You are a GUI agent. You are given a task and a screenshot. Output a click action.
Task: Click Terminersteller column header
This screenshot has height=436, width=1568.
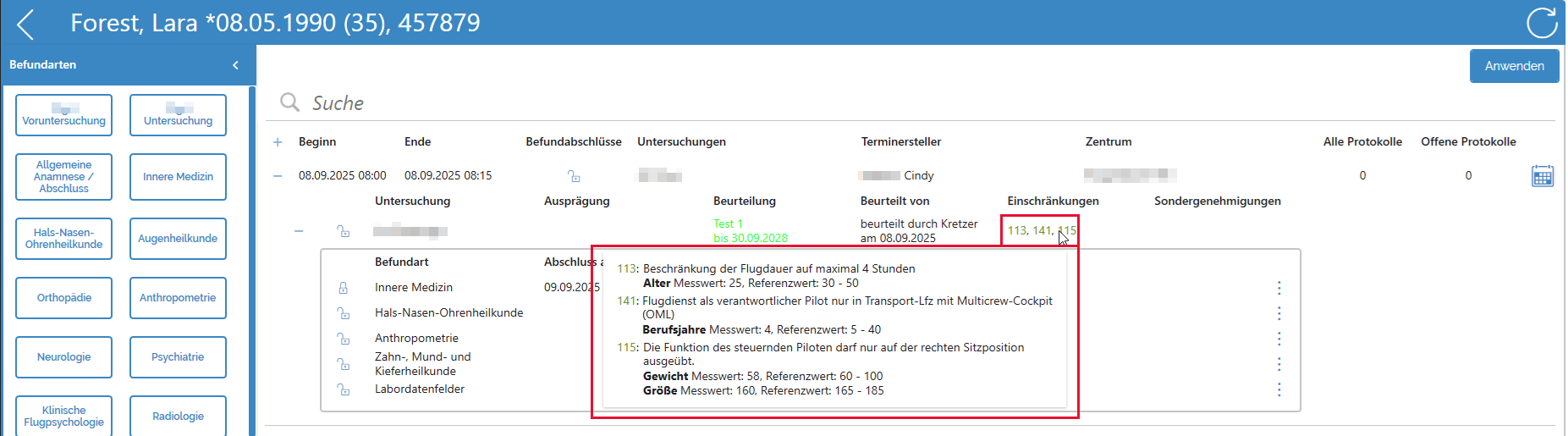point(901,142)
